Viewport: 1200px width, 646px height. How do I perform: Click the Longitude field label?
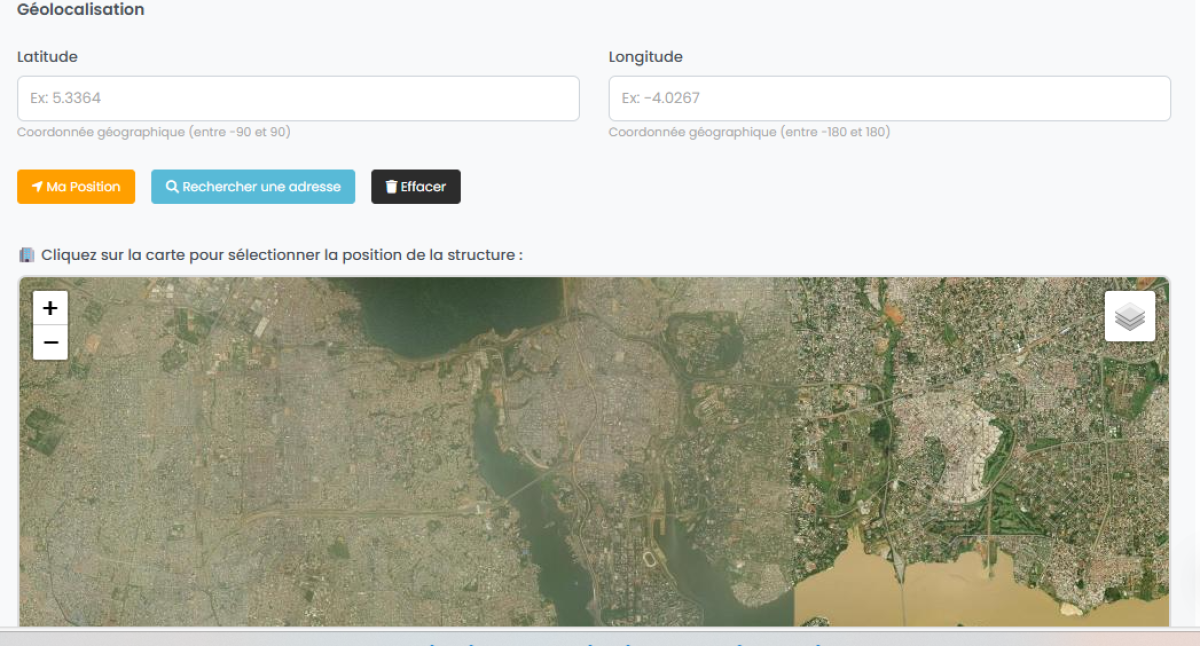click(x=645, y=57)
